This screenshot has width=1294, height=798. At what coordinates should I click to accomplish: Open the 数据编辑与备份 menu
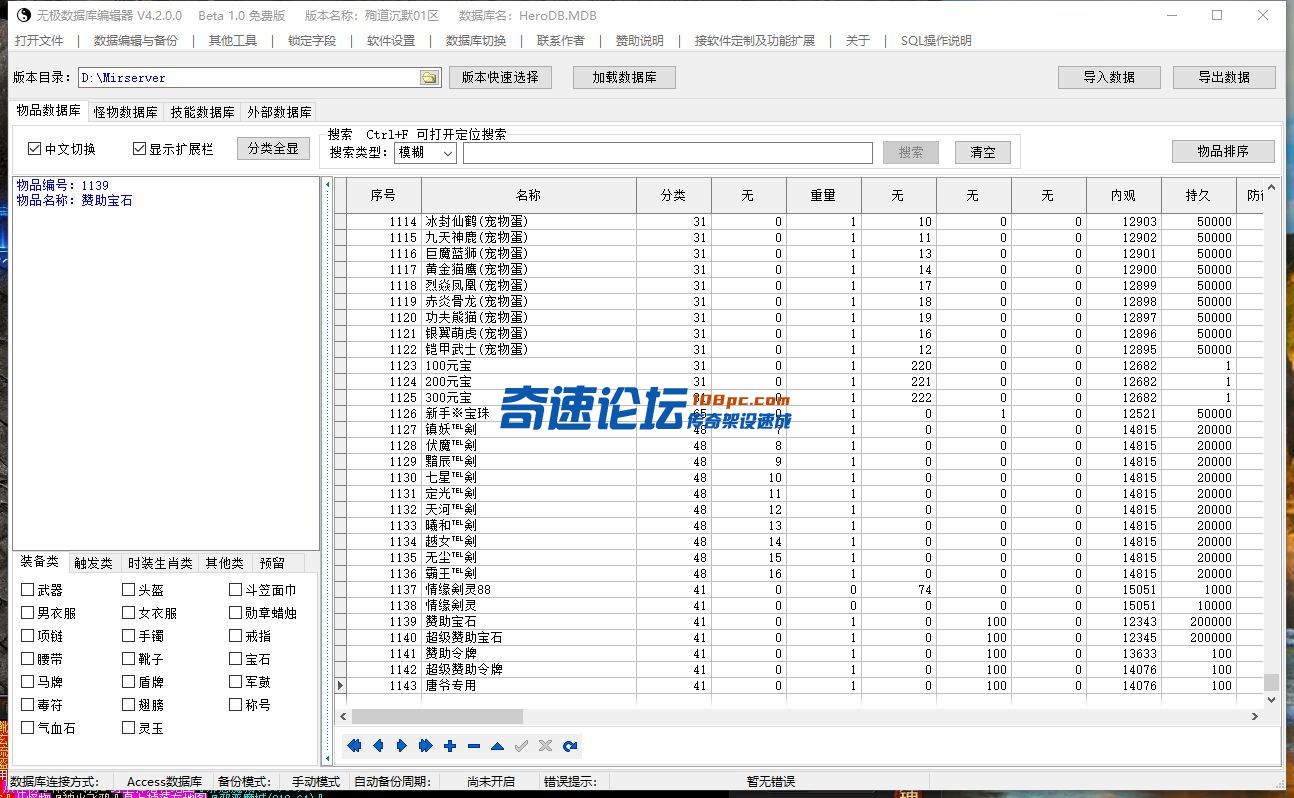[136, 41]
